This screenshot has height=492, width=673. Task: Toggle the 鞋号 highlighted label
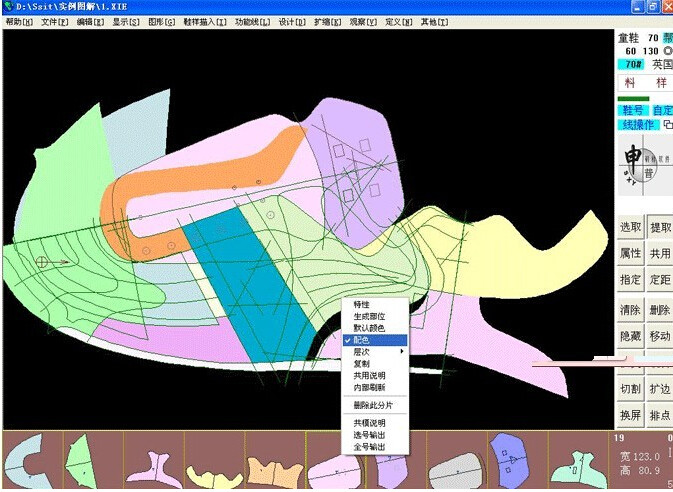pyautogui.click(x=634, y=110)
